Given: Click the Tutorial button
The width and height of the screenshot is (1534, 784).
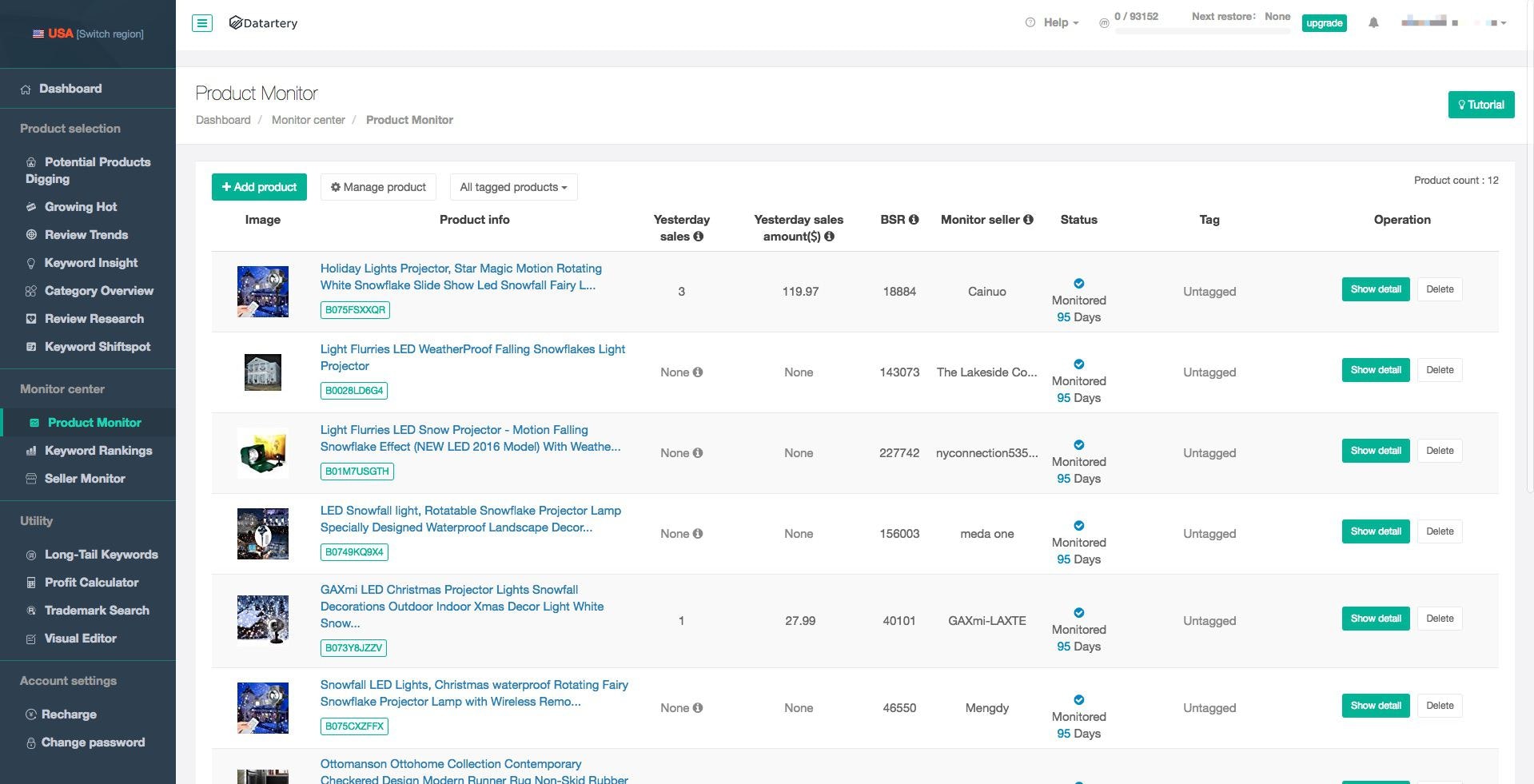Looking at the screenshot, I should point(1481,105).
